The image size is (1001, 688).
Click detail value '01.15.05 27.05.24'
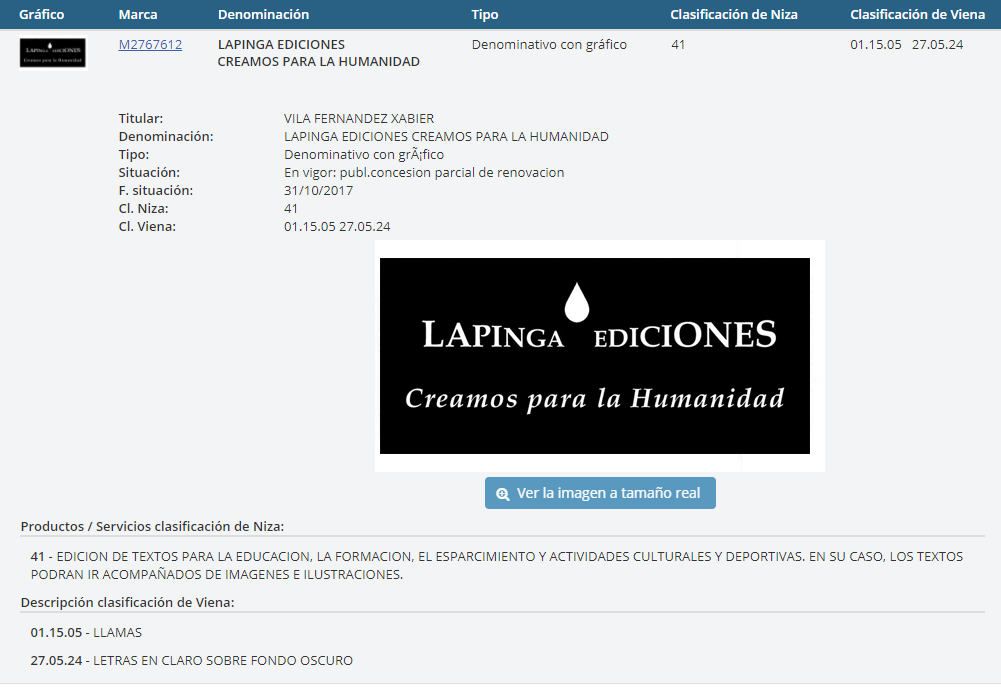click(337, 226)
